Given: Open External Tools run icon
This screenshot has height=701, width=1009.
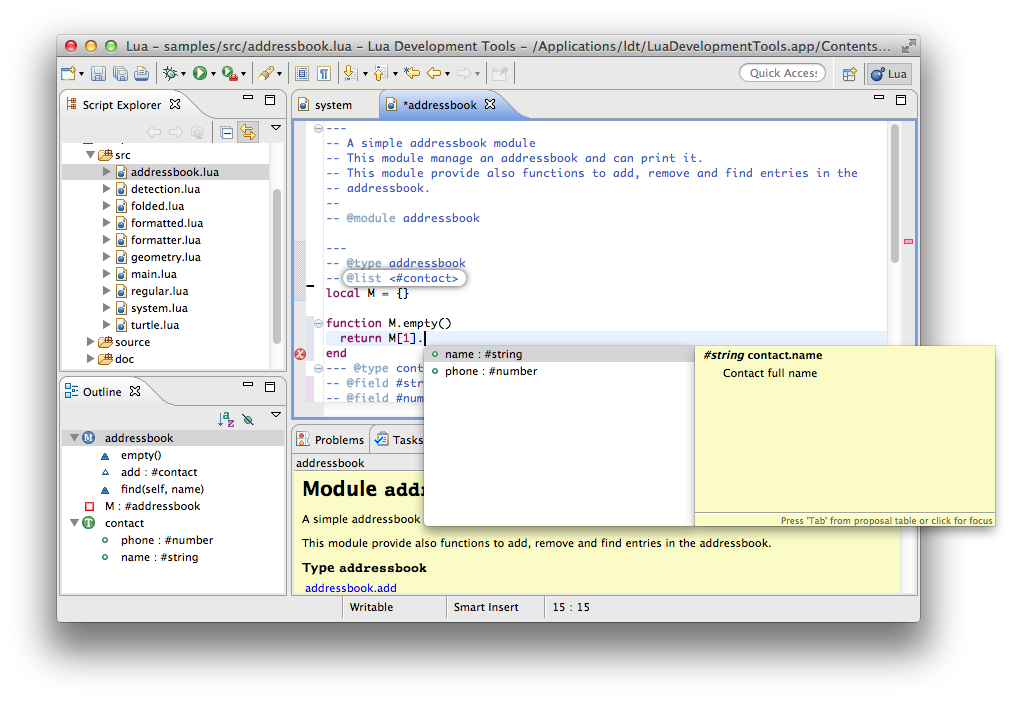Looking at the screenshot, I should click(229, 73).
